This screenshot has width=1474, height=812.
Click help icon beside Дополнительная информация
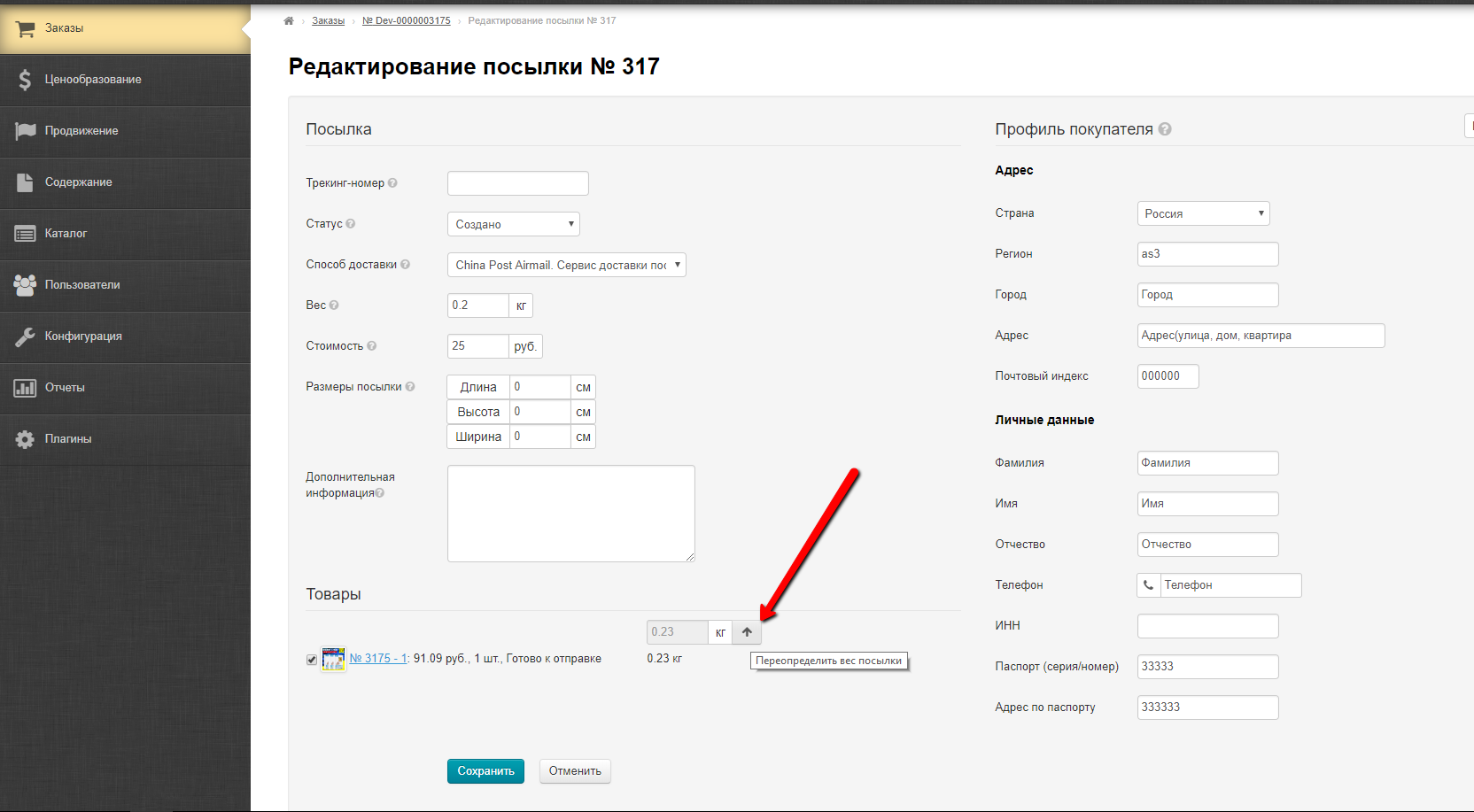(380, 493)
